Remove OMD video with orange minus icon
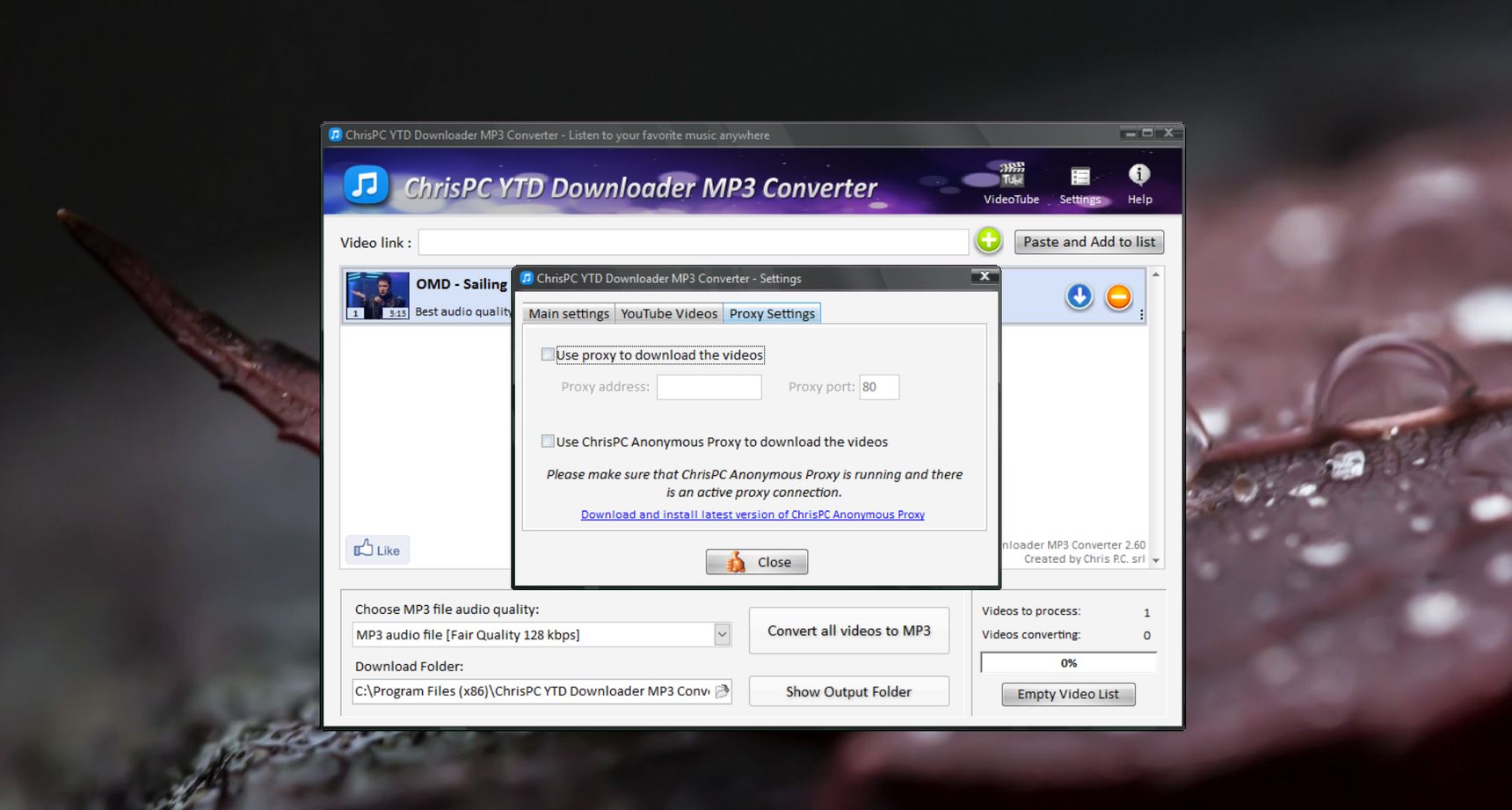Viewport: 1512px width, 810px height. point(1118,297)
